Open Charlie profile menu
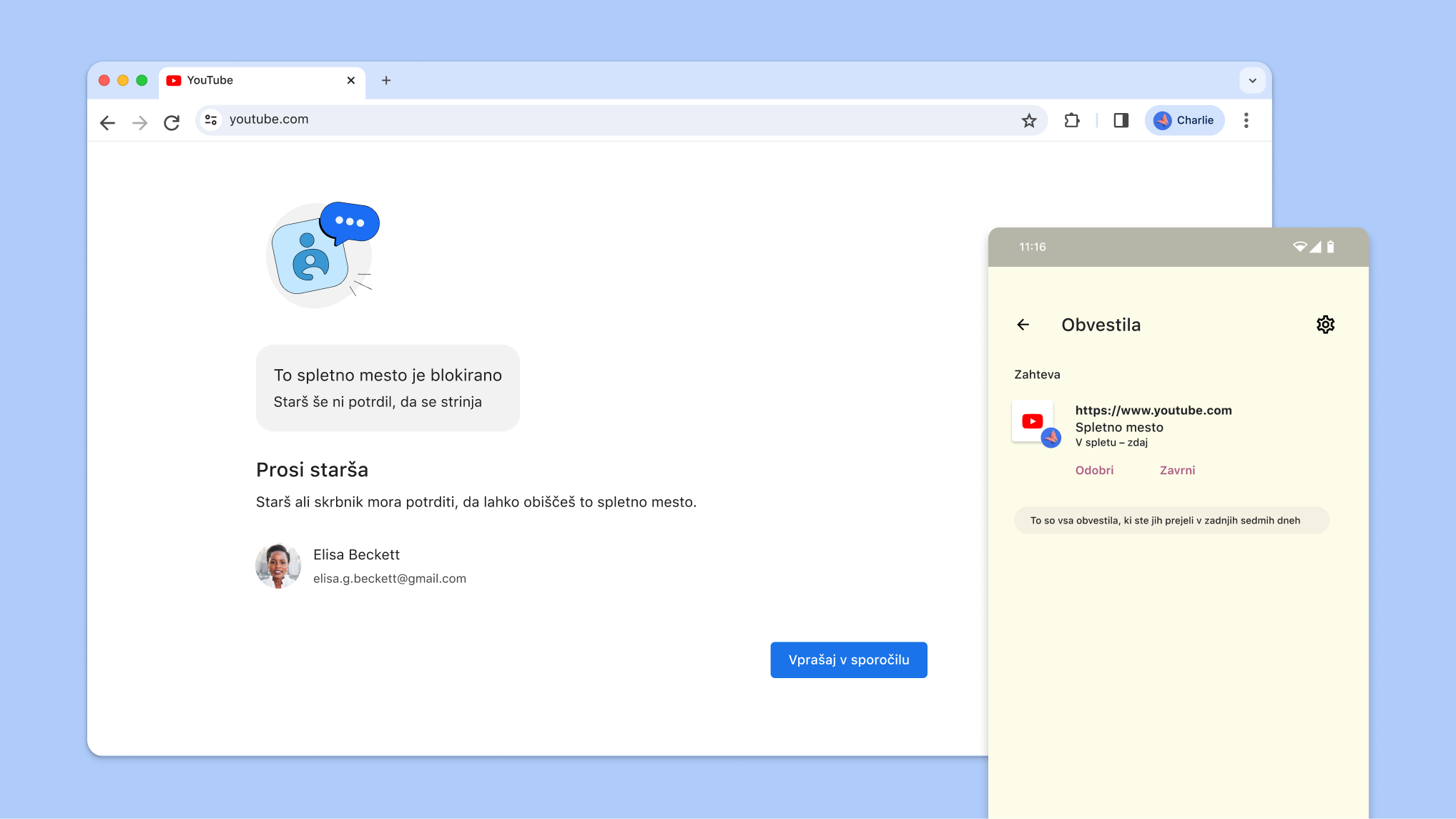The width and height of the screenshot is (1456, 819). (x=1184, y=120)
